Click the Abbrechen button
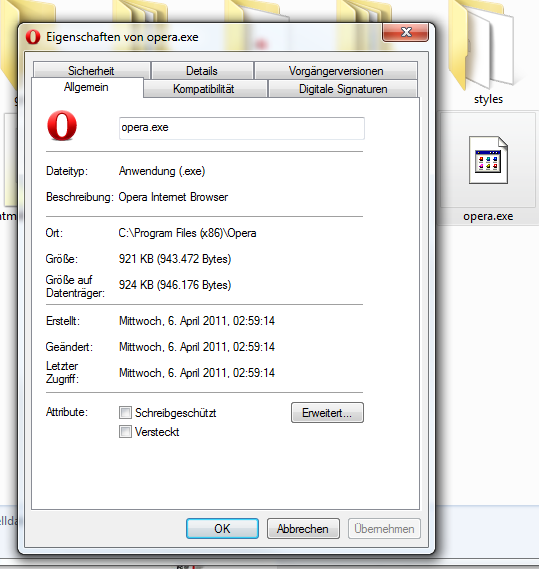The height and width of the screenshot is (569, 539). pos(303,528)
